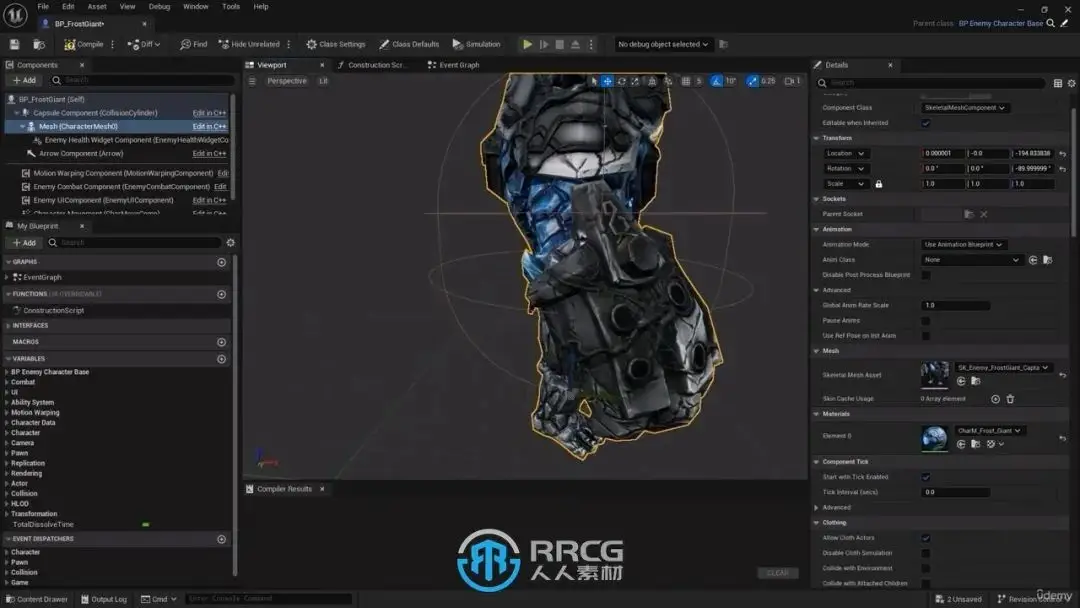
Task: Click the My Blueprint settings gear icon
Action: click(x=231, y=242)
